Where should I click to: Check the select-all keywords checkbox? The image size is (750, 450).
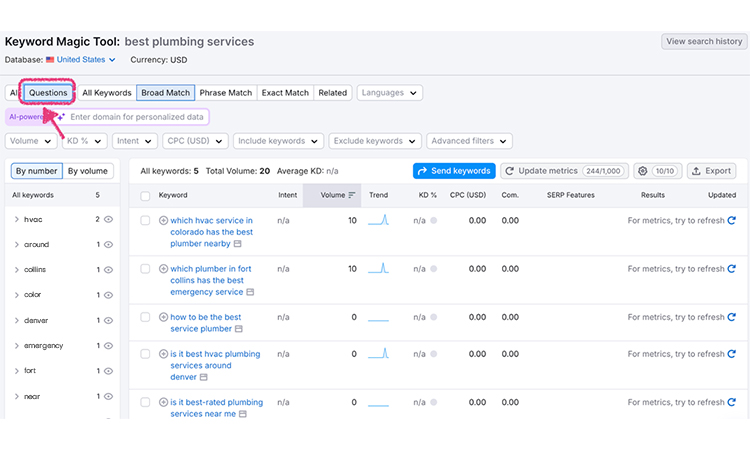tap(145, 196)
